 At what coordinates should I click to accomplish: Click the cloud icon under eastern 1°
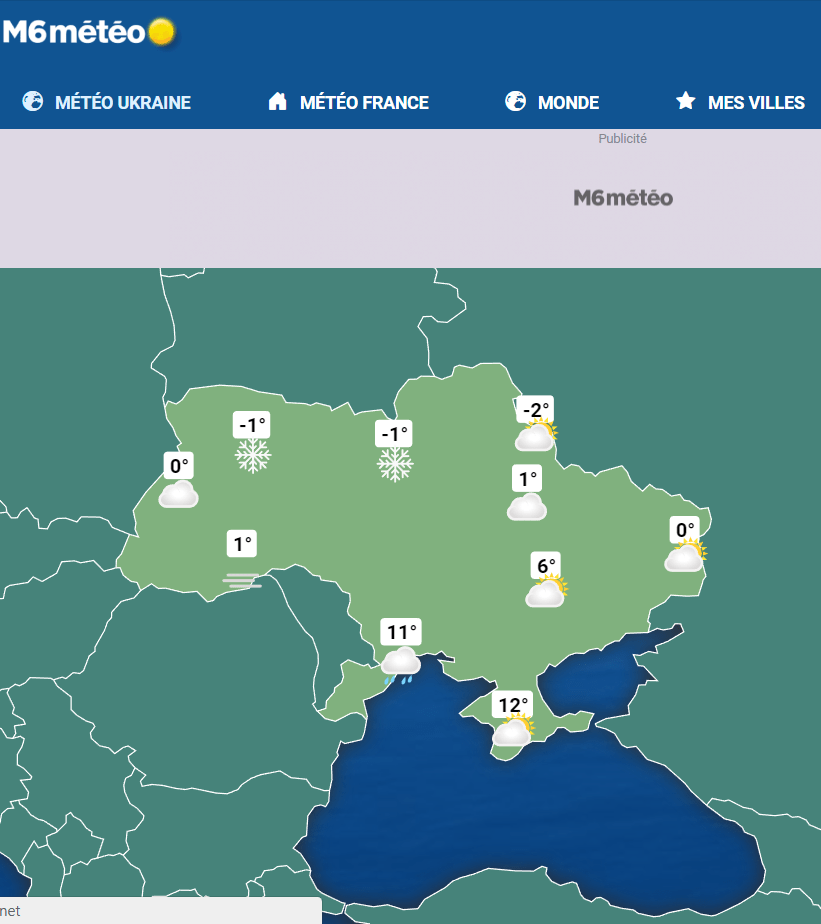(x=527, y=507)
